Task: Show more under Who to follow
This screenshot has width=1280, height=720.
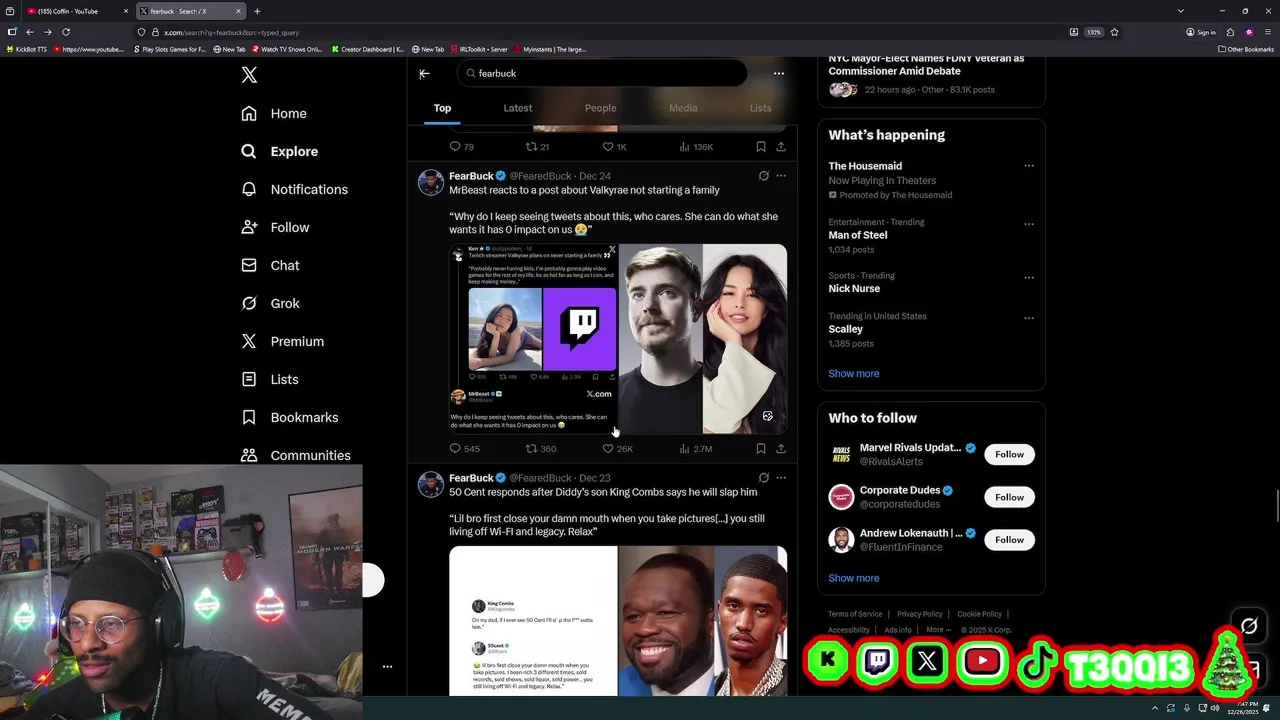Action: click(854, 578)
